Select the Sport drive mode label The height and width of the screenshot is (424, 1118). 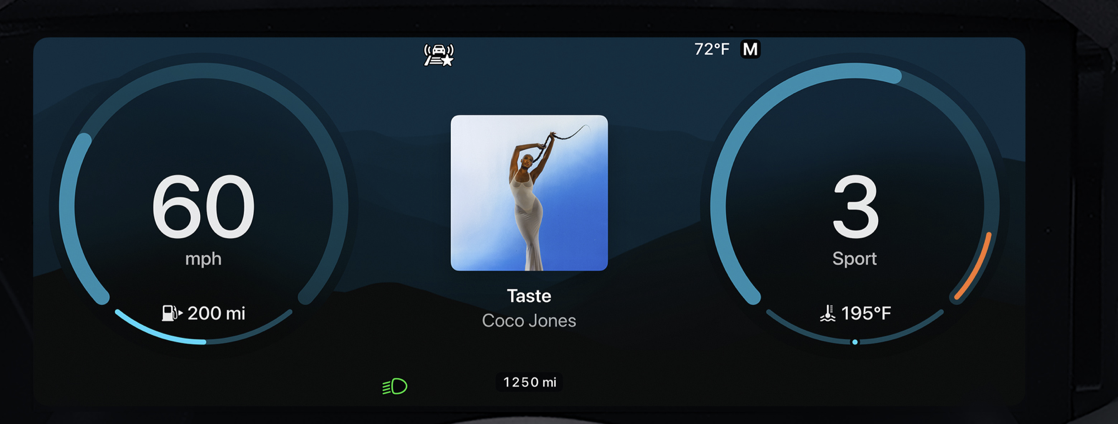click(x=855, y=259)
